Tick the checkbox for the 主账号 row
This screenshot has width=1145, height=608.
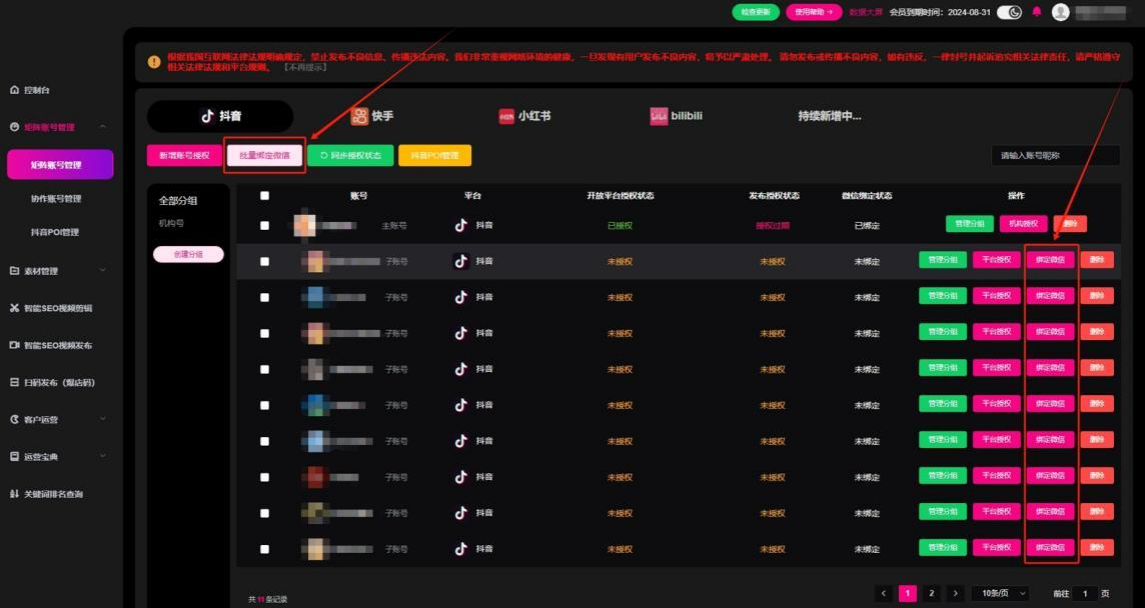coord(264,225)
